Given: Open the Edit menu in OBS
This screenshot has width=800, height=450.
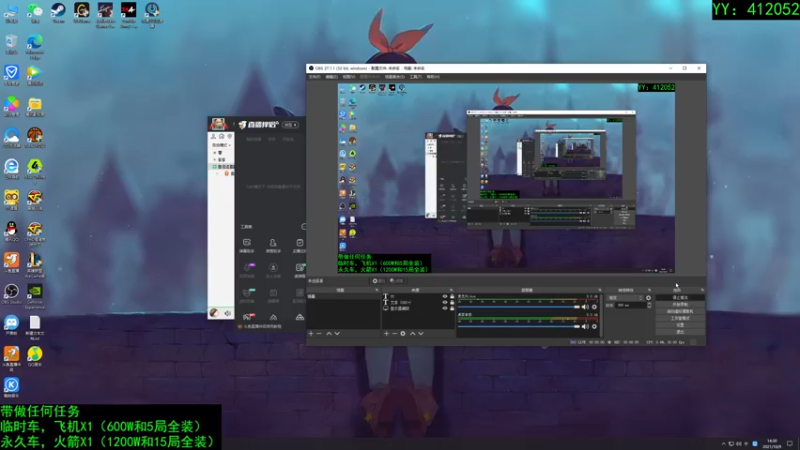Looking at the screenshot, I should (x=332, y=77).
